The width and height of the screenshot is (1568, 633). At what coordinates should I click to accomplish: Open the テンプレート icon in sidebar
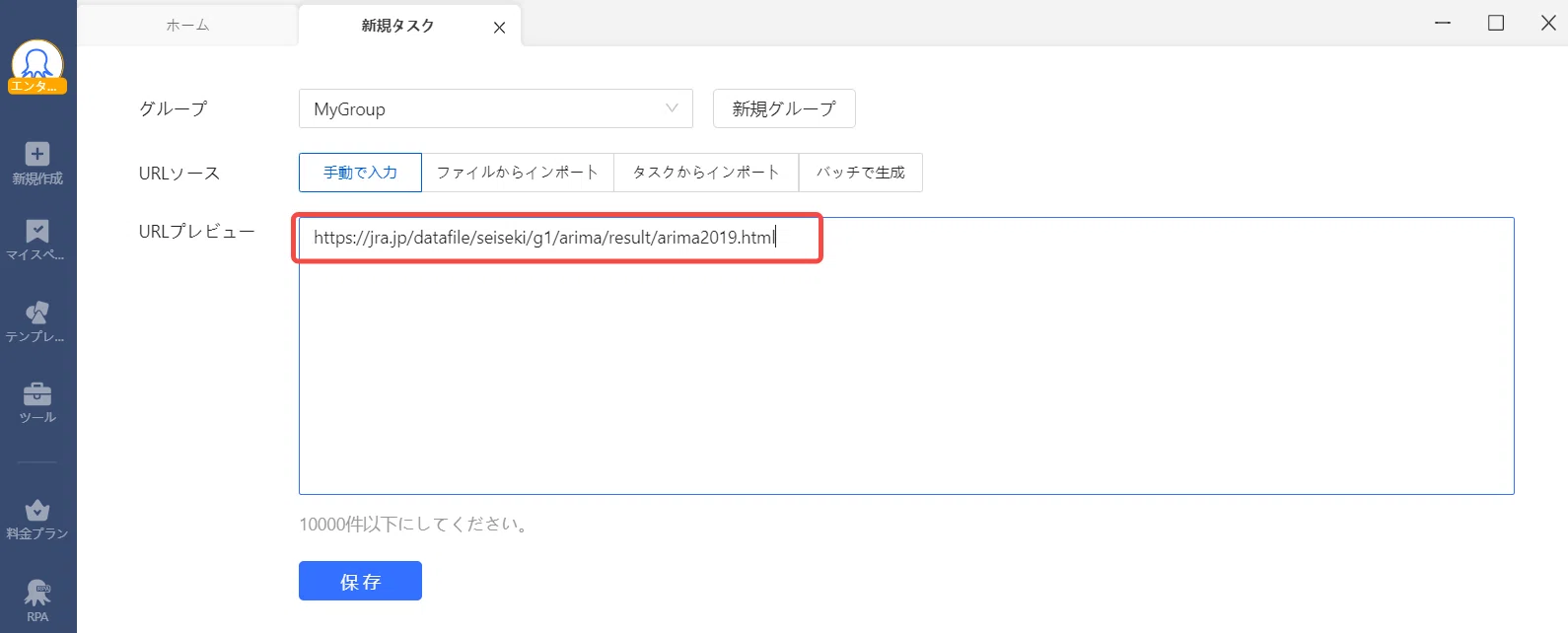point(37,313)
